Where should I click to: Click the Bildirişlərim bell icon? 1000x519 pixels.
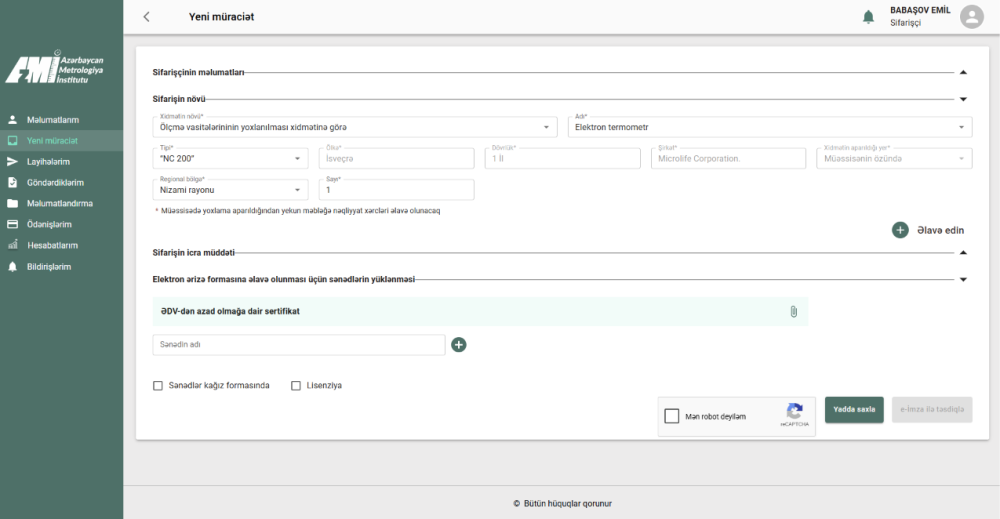point(12,267)
